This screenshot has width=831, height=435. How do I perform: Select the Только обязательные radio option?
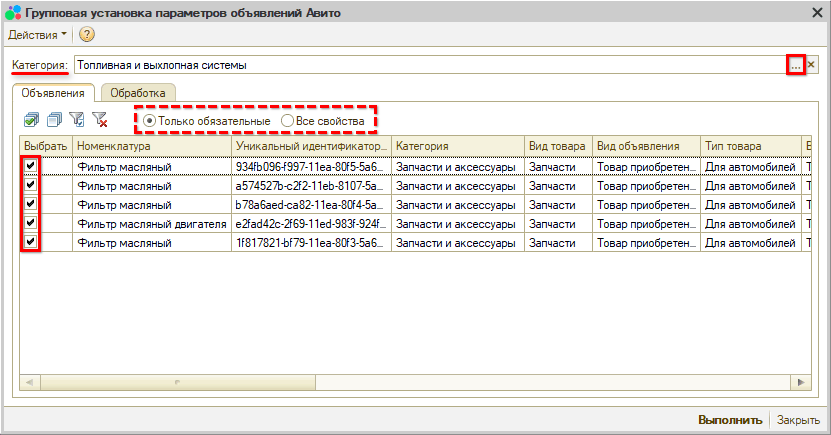150,121
